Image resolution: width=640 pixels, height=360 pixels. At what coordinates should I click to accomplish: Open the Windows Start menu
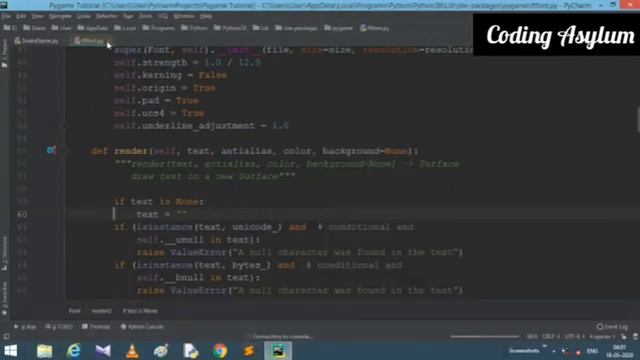[10, 351]
